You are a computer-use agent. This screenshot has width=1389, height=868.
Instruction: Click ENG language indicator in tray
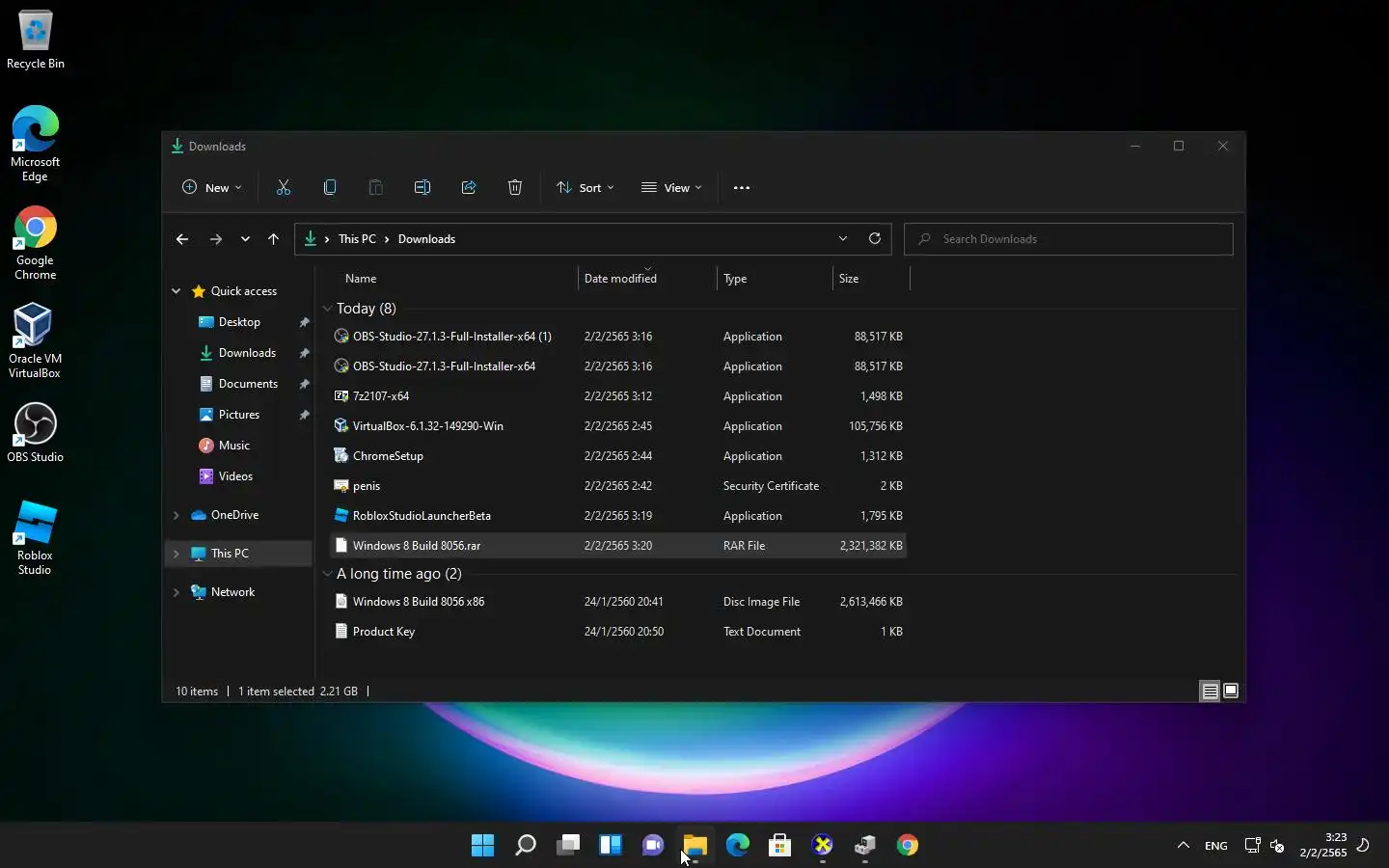(x=1216, y=846)
